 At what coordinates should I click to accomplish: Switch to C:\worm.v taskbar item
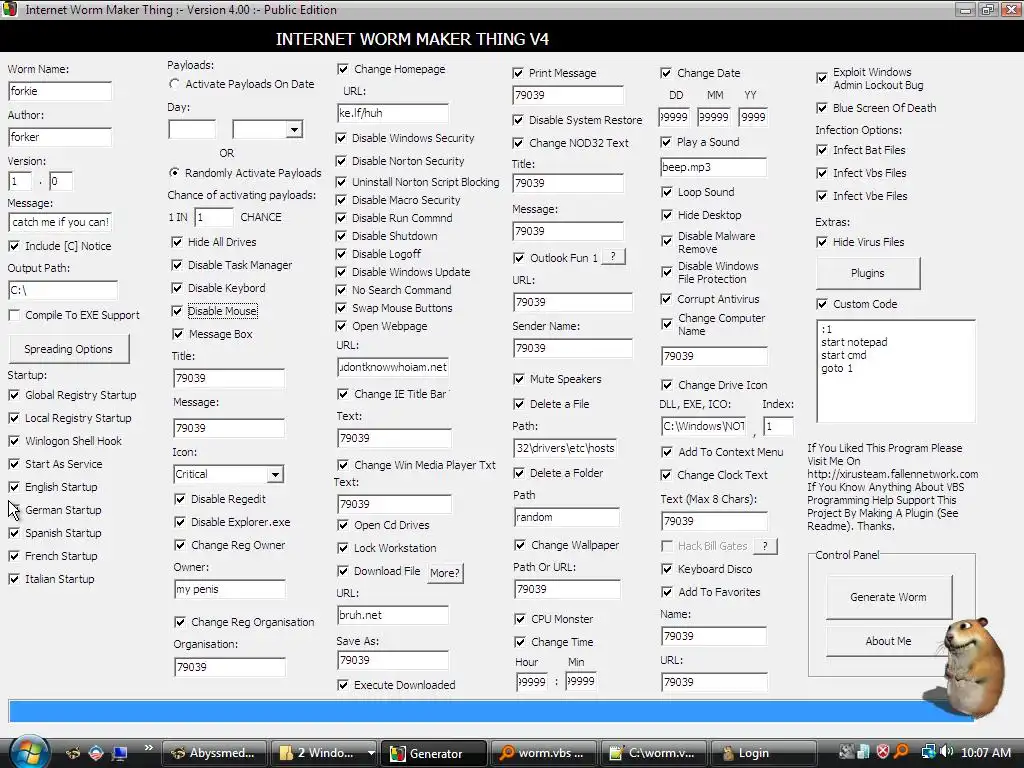[x=653, y=753]
